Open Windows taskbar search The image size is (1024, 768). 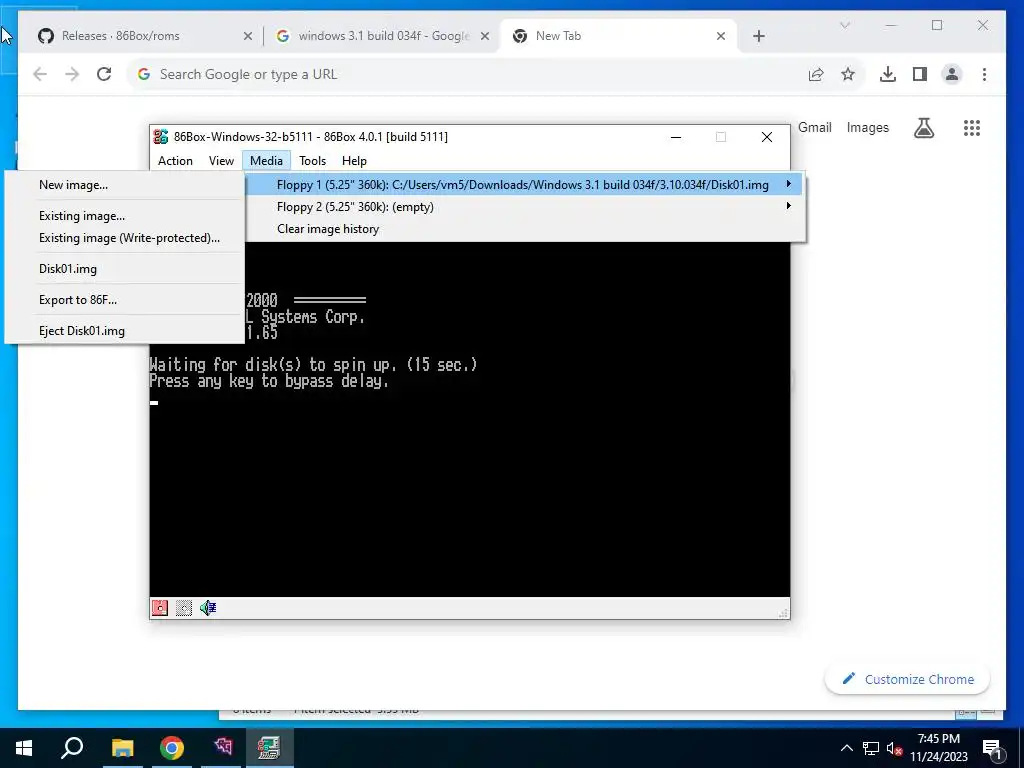(72, 748)
